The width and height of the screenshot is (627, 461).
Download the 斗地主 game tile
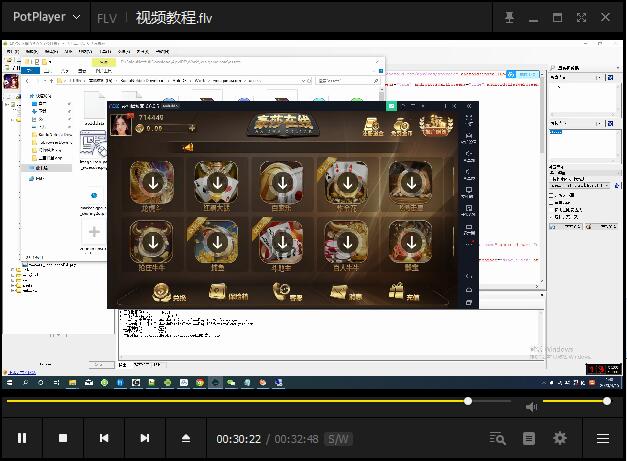pyautogui.click(x=282, y=242)
